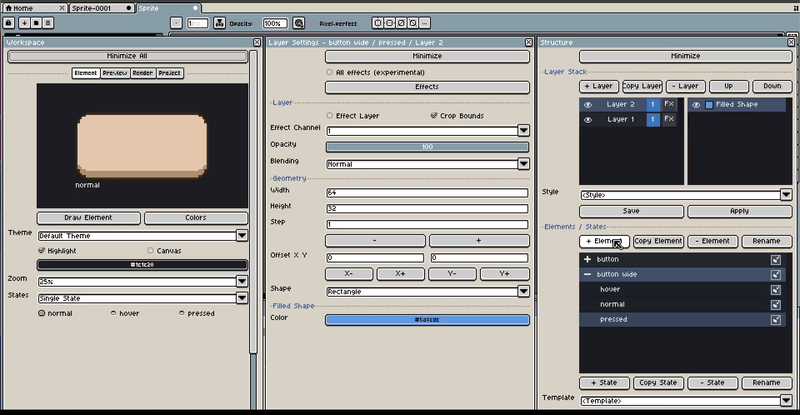Collapse the button wide element with minus icon

[587, 274]
